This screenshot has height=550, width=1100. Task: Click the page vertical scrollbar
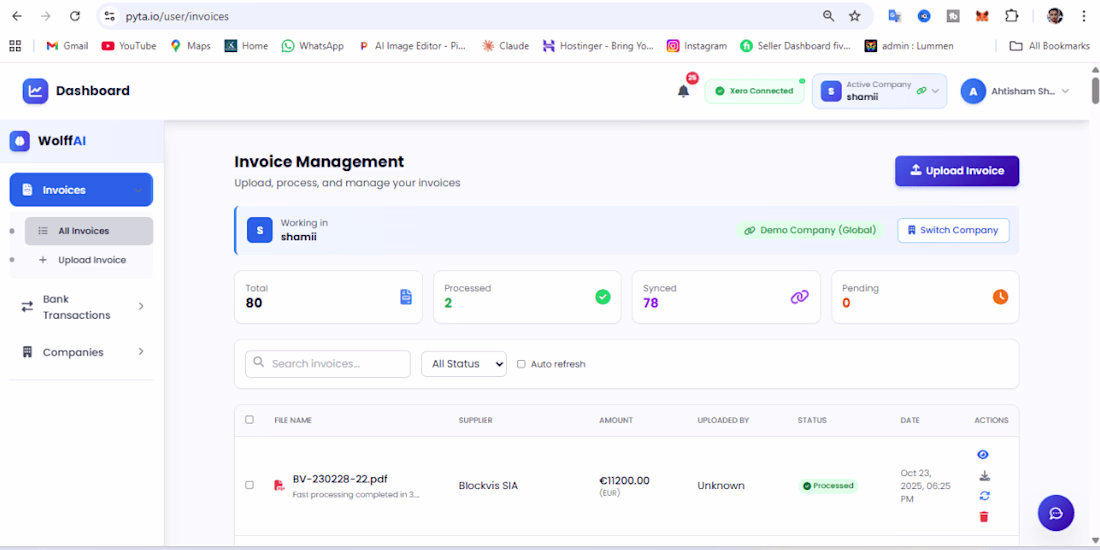1095,89
